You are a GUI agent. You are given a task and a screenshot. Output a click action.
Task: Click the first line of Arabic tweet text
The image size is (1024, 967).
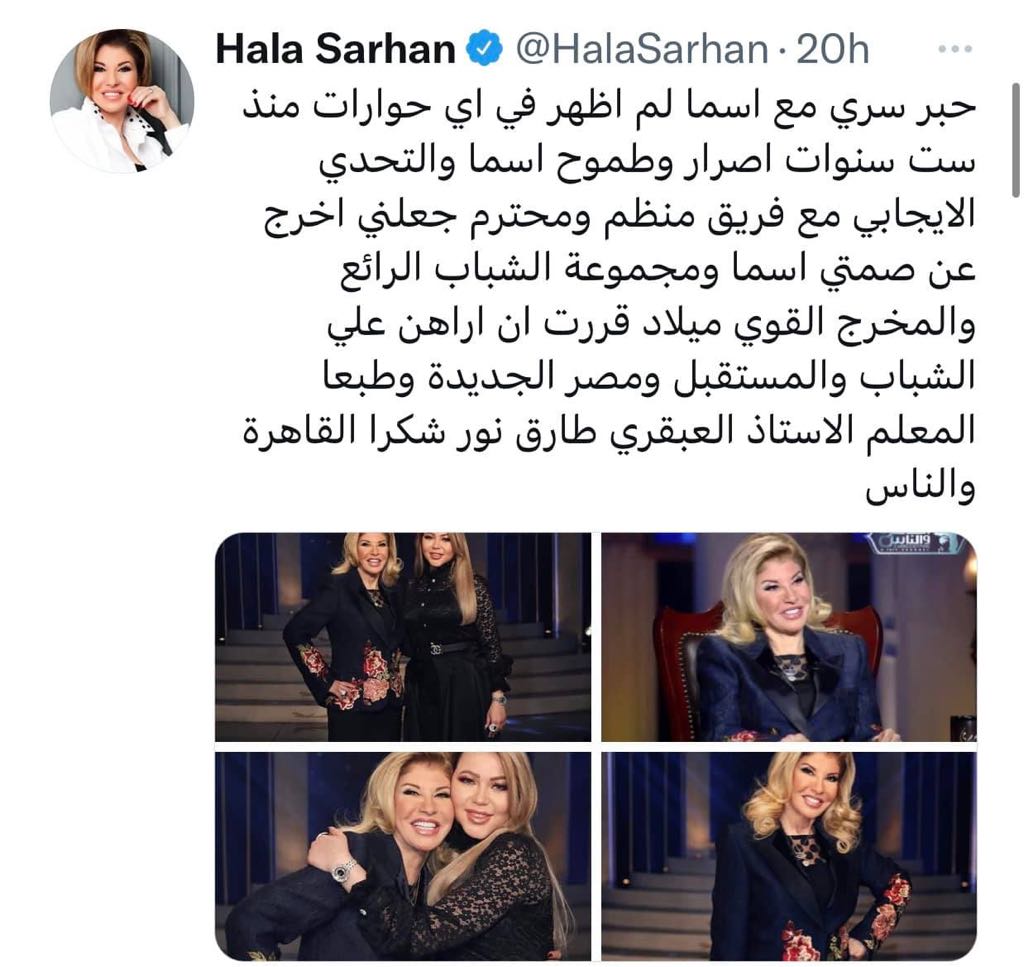coord(609,108)
